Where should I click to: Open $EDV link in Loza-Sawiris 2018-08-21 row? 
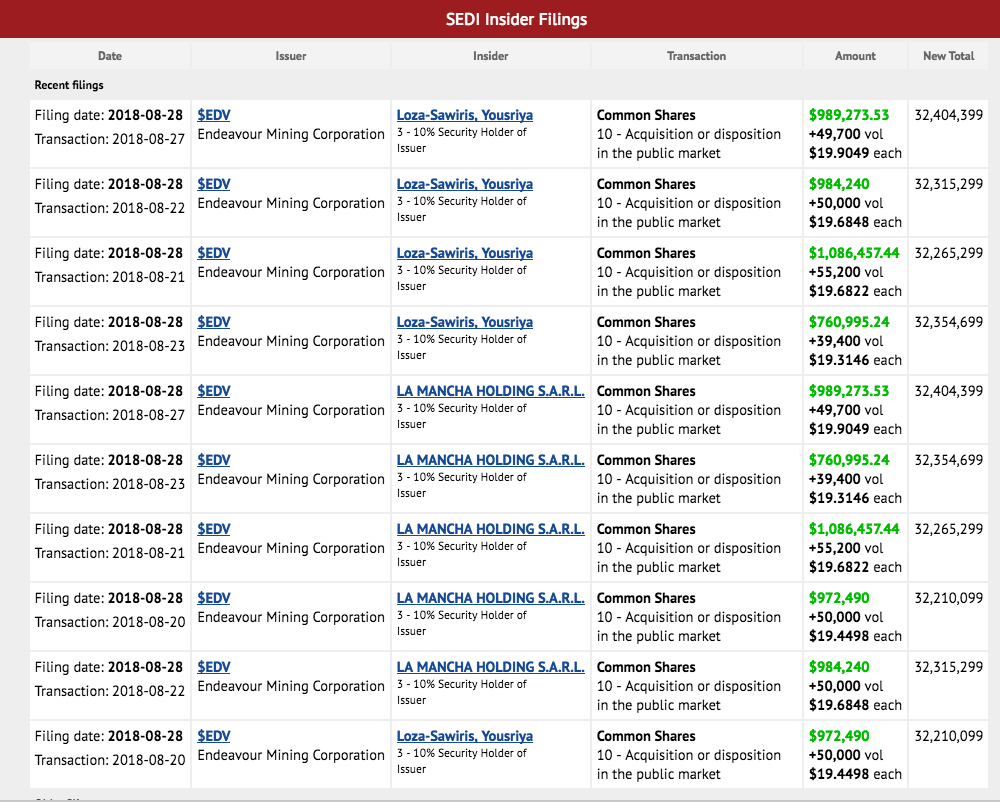point(214,253)
